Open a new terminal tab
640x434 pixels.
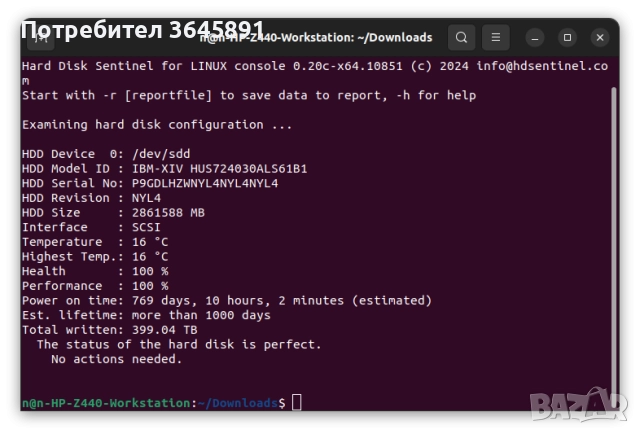41,38
